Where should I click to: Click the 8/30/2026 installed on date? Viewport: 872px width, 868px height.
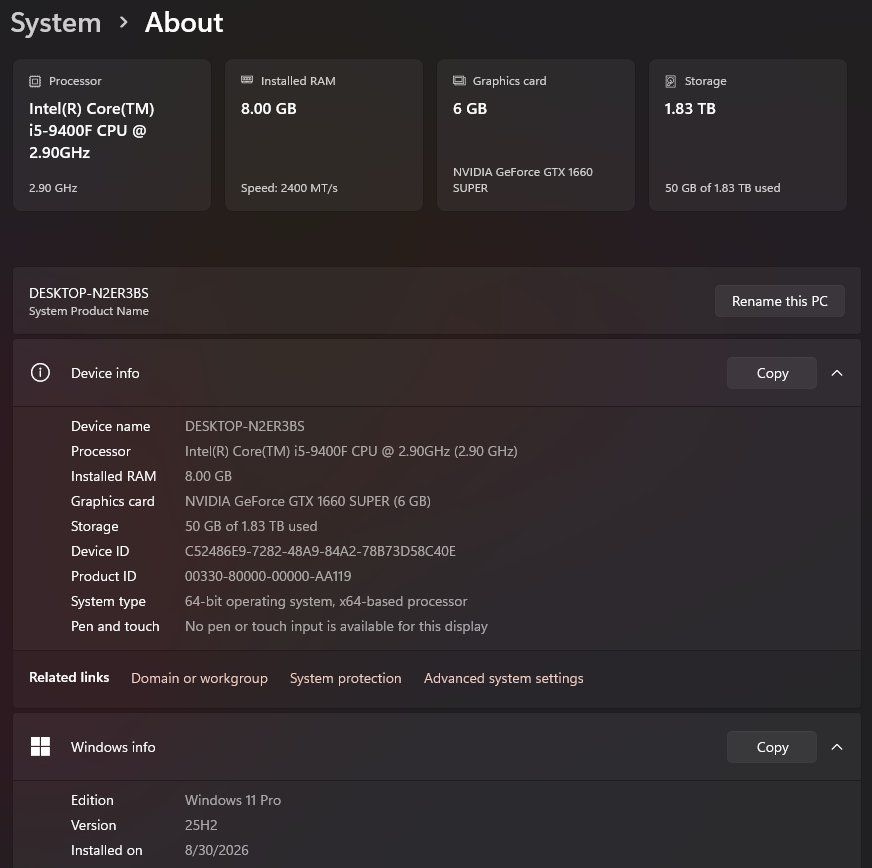pos(216,850)
